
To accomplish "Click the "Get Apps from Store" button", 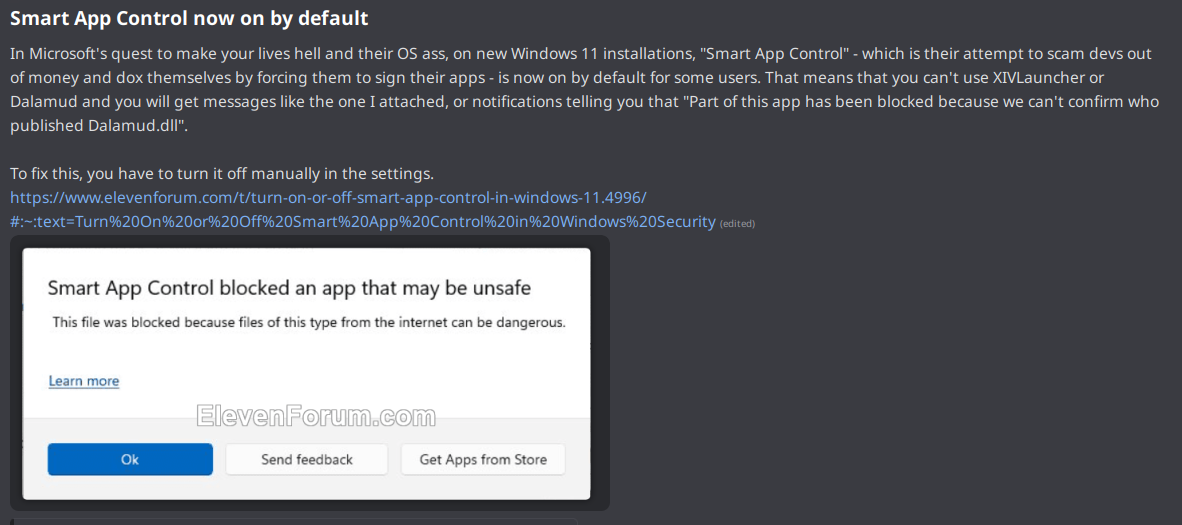I will 483,459.
